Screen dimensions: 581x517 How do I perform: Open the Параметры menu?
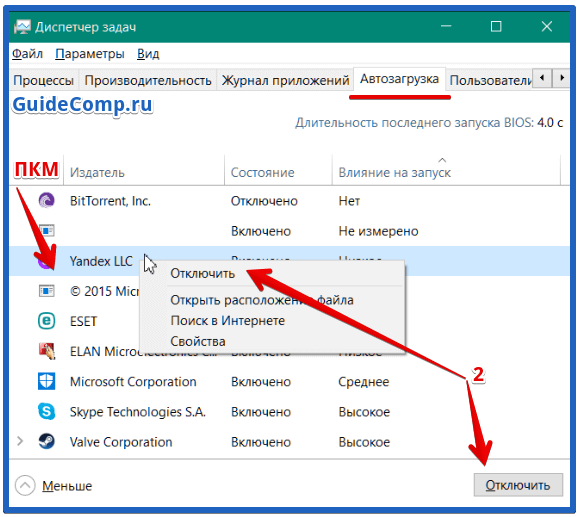point(90,54)
